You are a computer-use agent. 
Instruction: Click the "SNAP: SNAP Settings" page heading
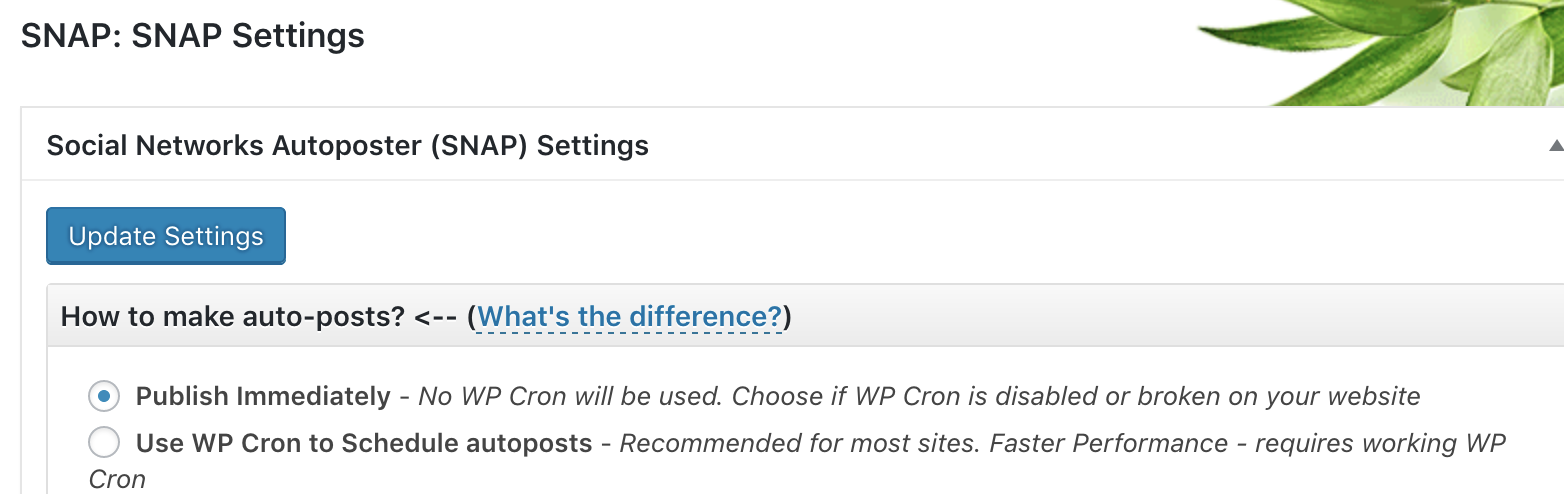pos(193,37)
